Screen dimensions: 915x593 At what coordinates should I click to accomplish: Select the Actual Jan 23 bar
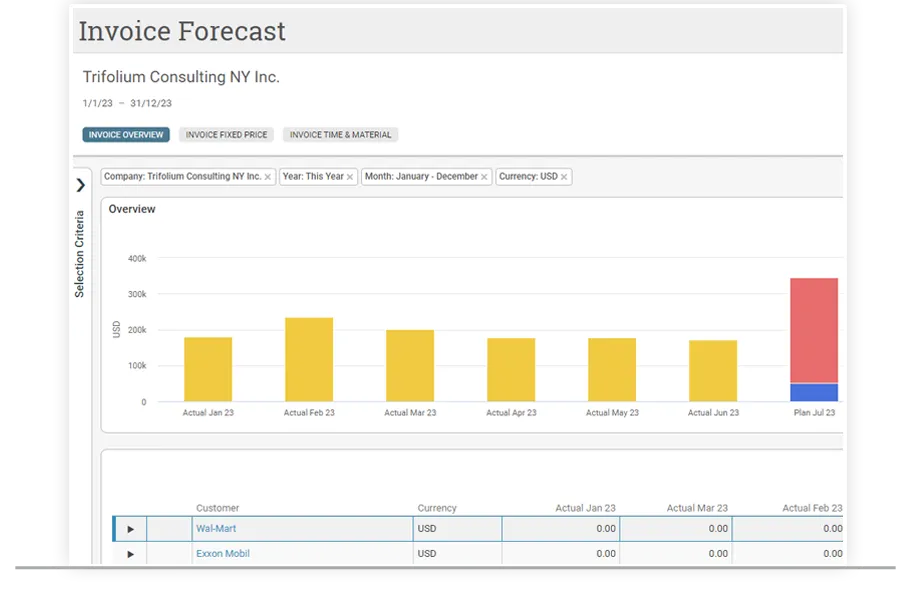[208, 369]
